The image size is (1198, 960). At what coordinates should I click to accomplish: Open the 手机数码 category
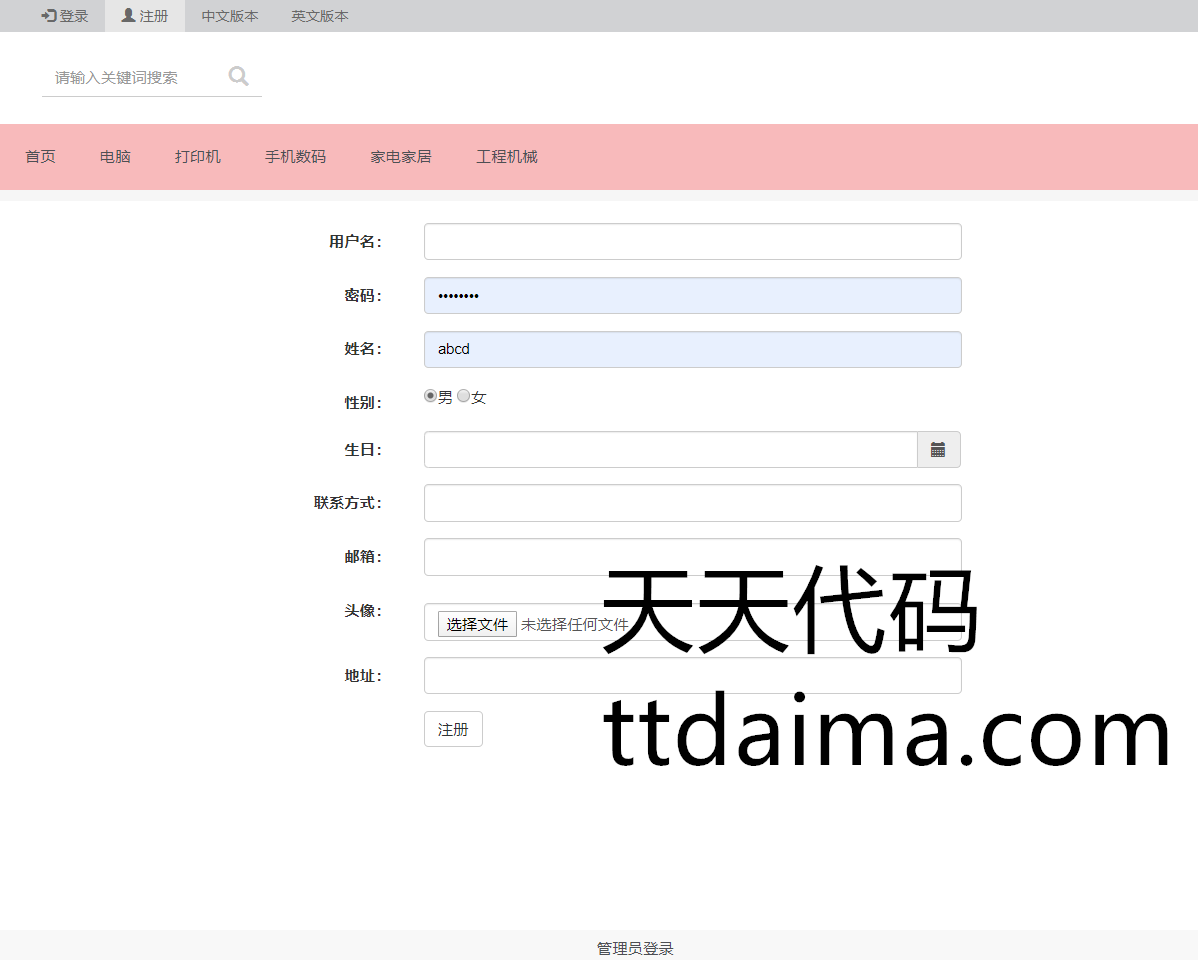295,157
